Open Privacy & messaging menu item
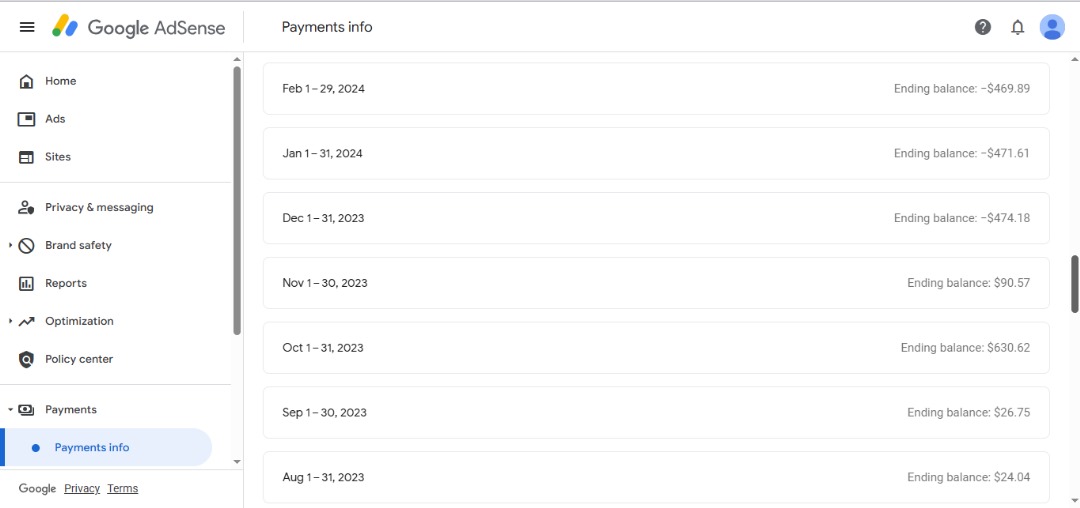 (x=99, y=208)
